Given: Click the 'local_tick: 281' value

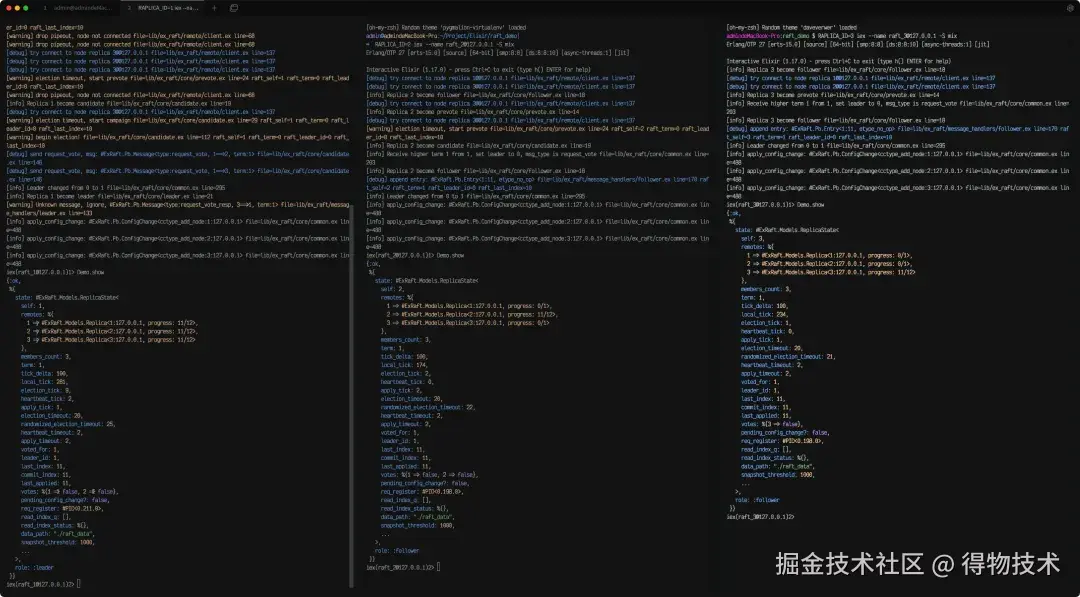Looking at the screenshot, I should [x=44, y=382].
